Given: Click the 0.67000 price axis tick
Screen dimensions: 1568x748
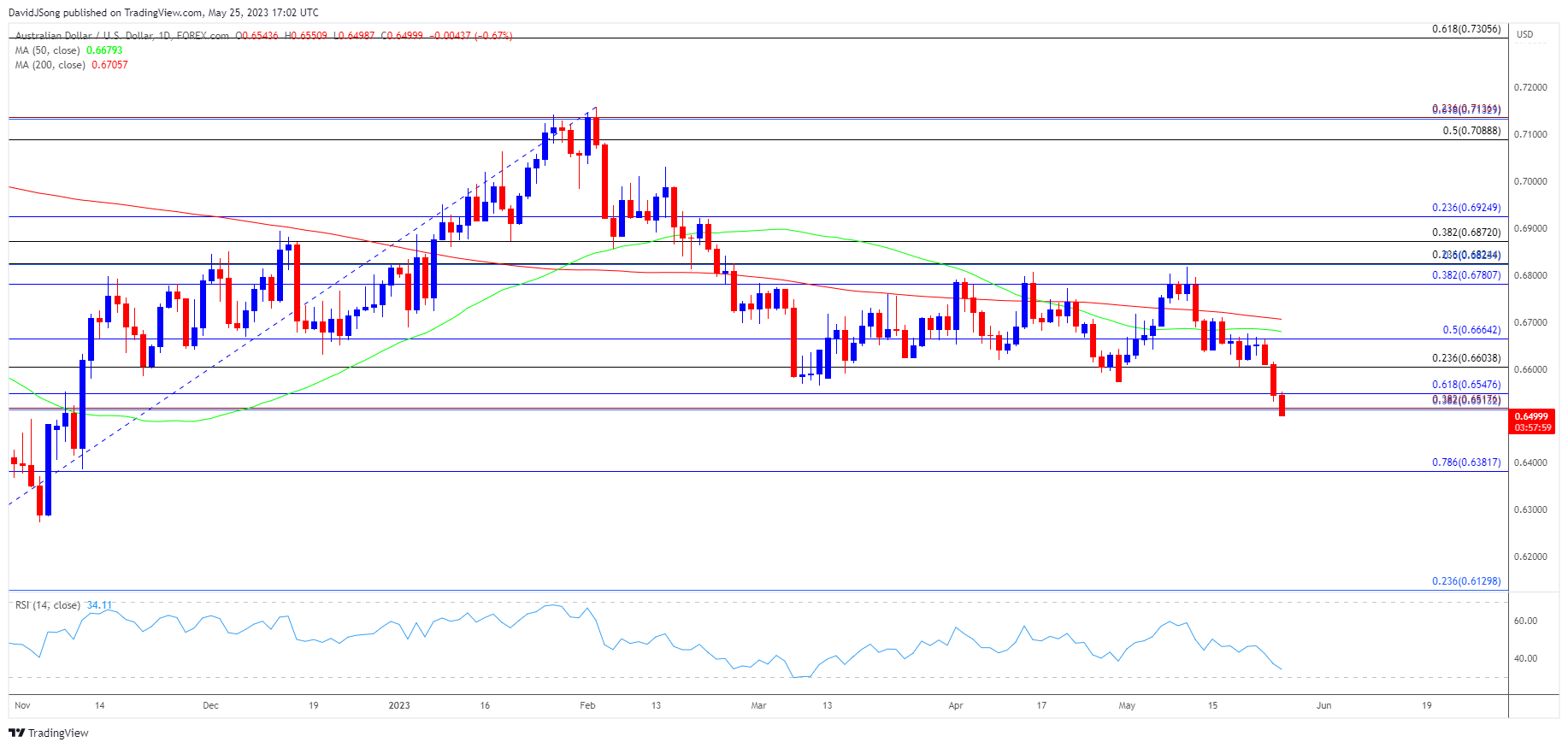Looking at the screenshot, I should [1530, 322].
